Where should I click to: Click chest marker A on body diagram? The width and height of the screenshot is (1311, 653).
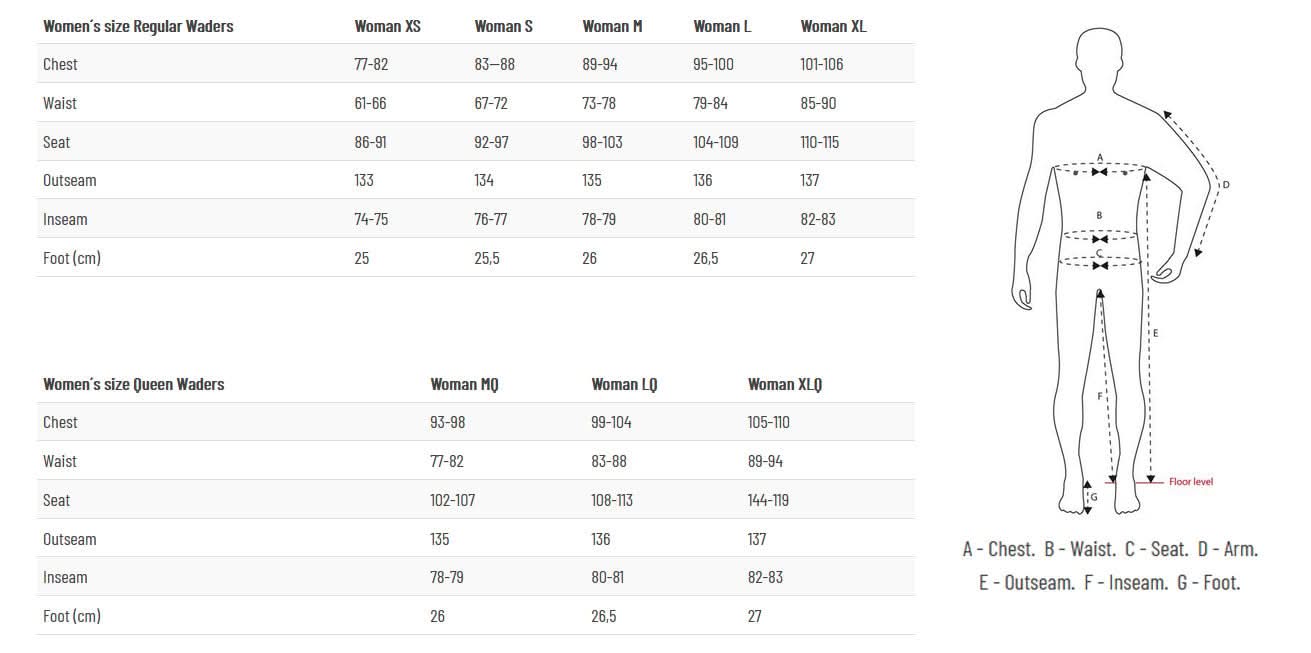click(x=1100, y=158)
